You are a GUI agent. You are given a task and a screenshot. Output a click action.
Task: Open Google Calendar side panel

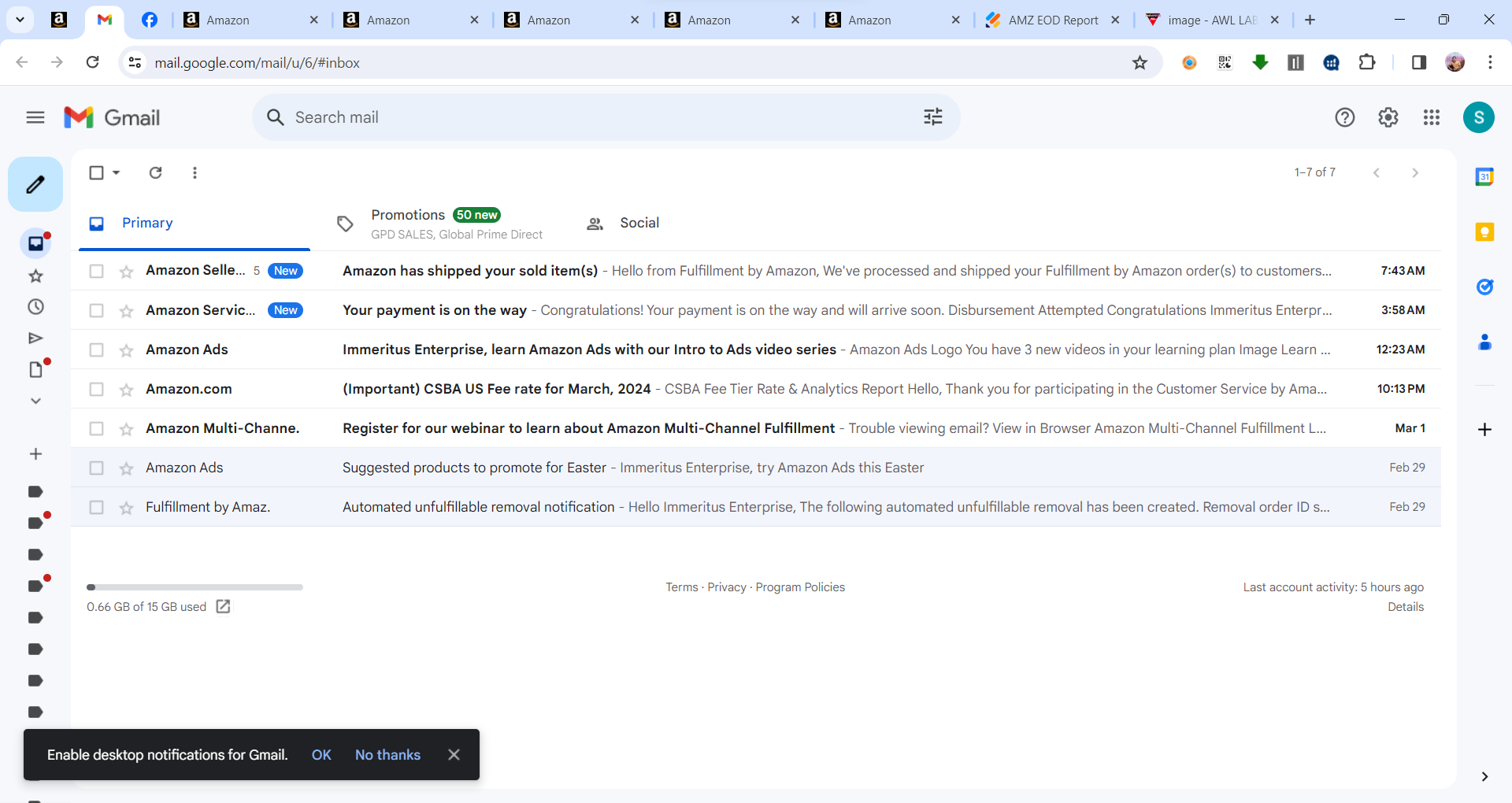[1484, 176]
